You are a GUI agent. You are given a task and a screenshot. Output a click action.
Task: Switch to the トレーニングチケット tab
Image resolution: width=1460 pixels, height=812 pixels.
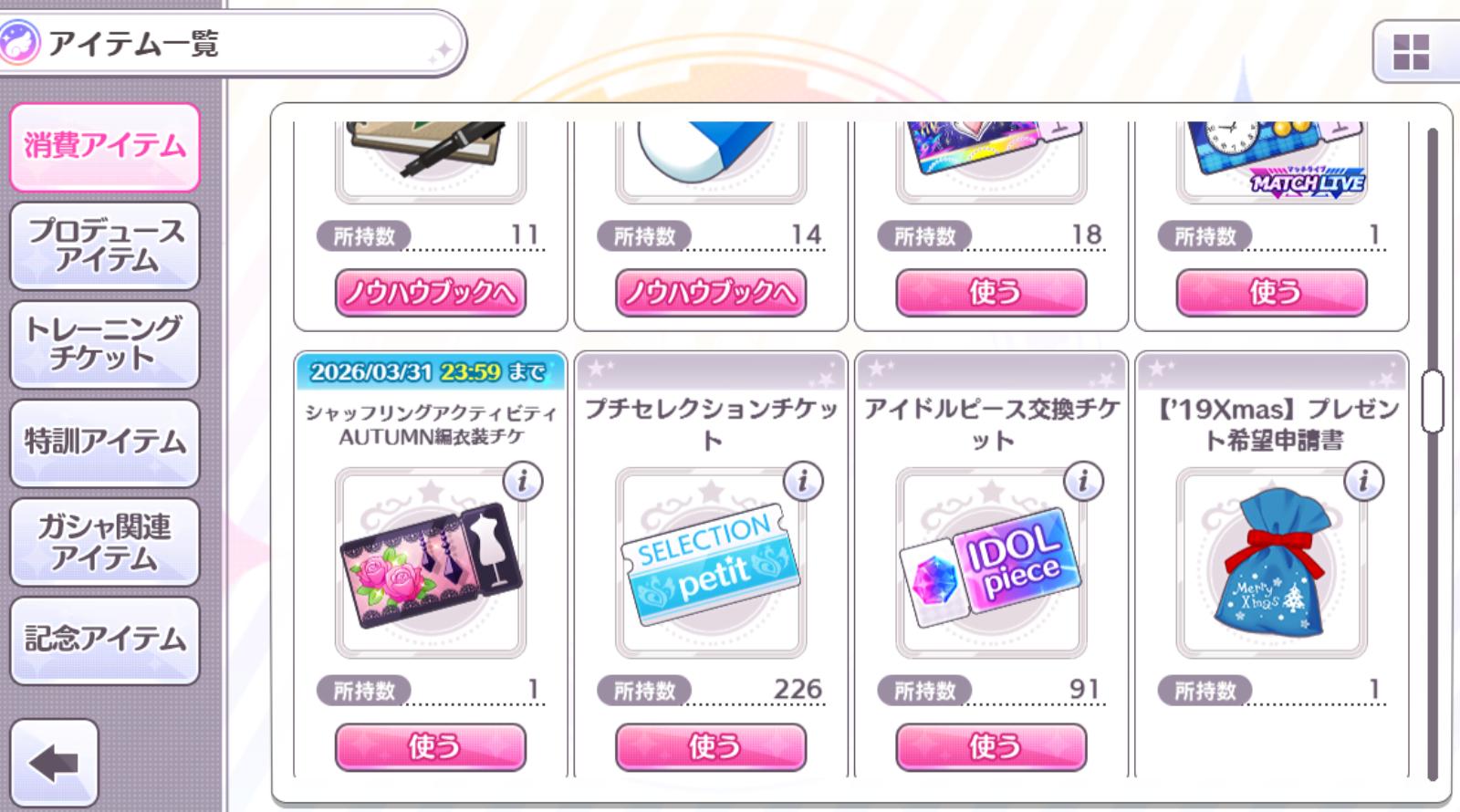click(x=105, y=344)
